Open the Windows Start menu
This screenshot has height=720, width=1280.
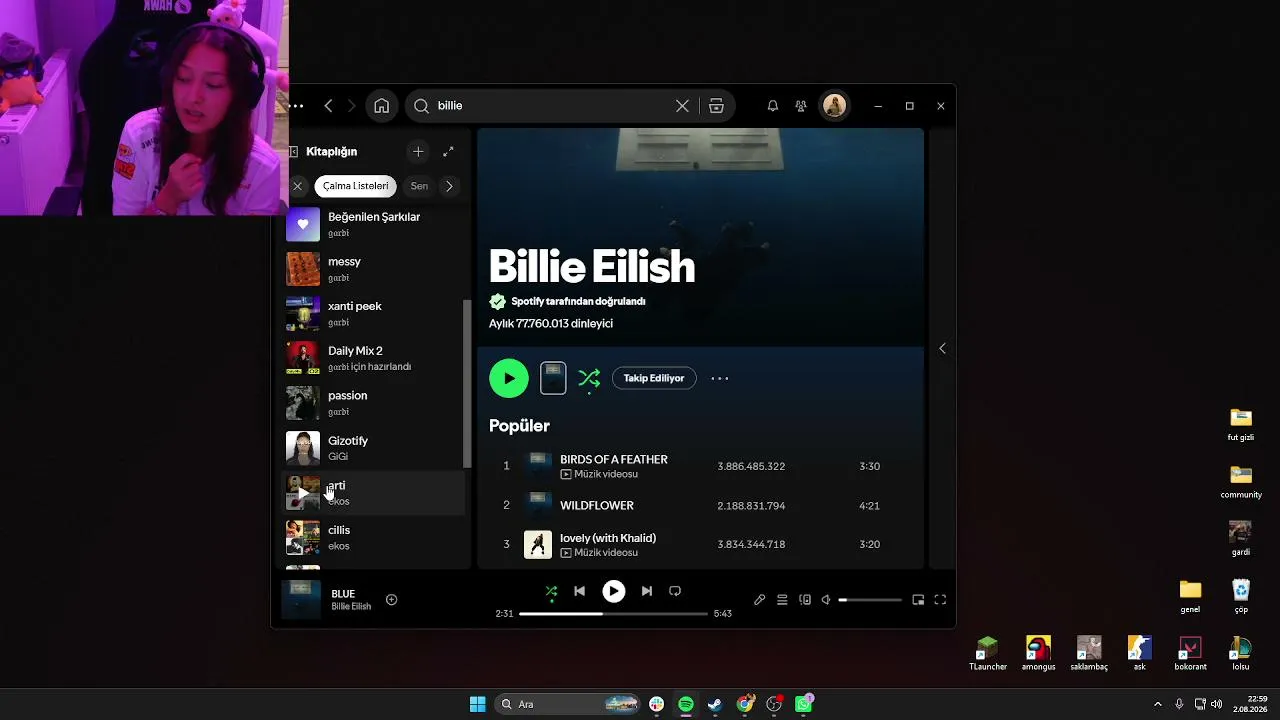pyautogui.click(x=477, y=704)
